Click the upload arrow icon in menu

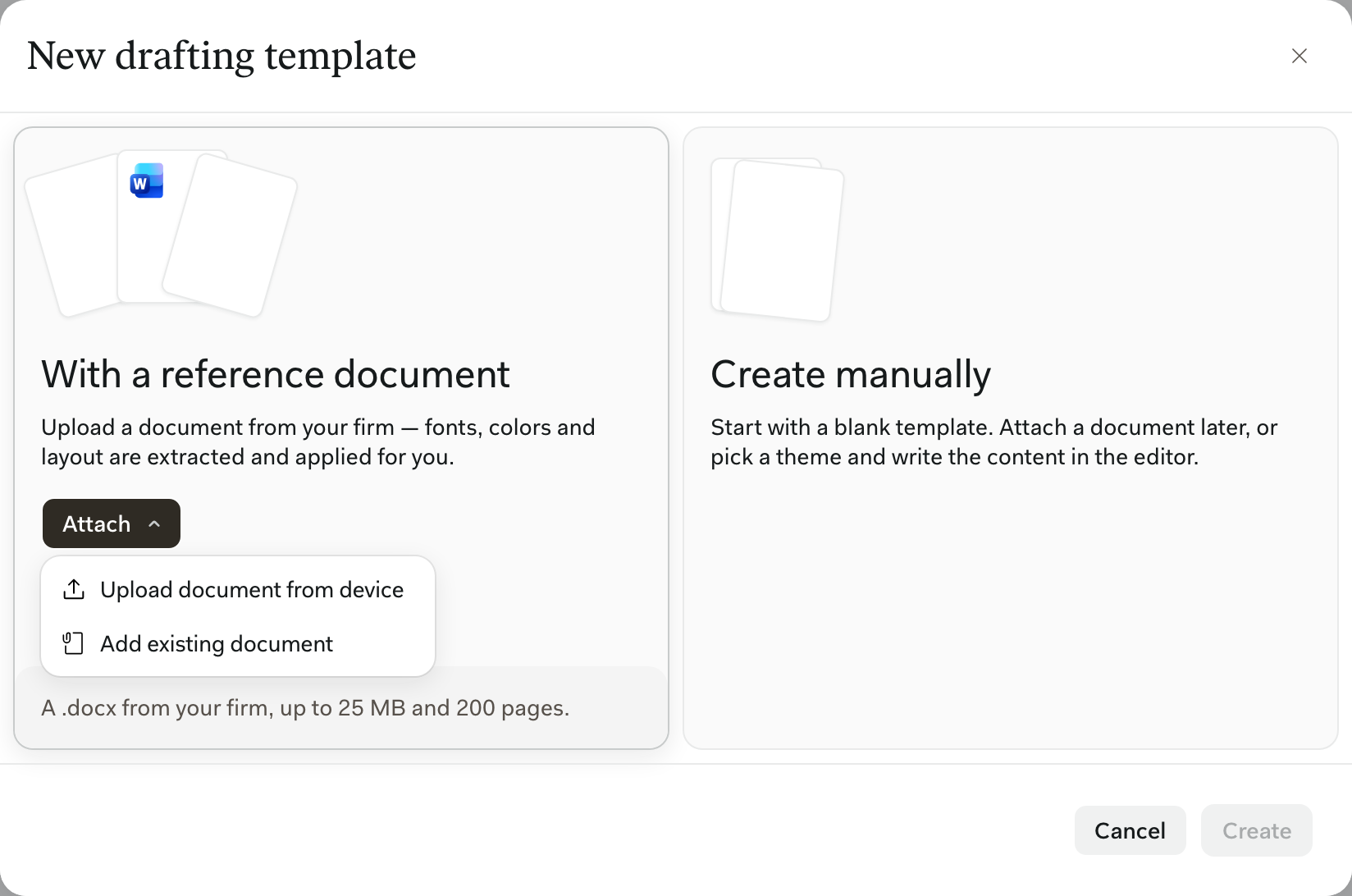click(74, 589)
